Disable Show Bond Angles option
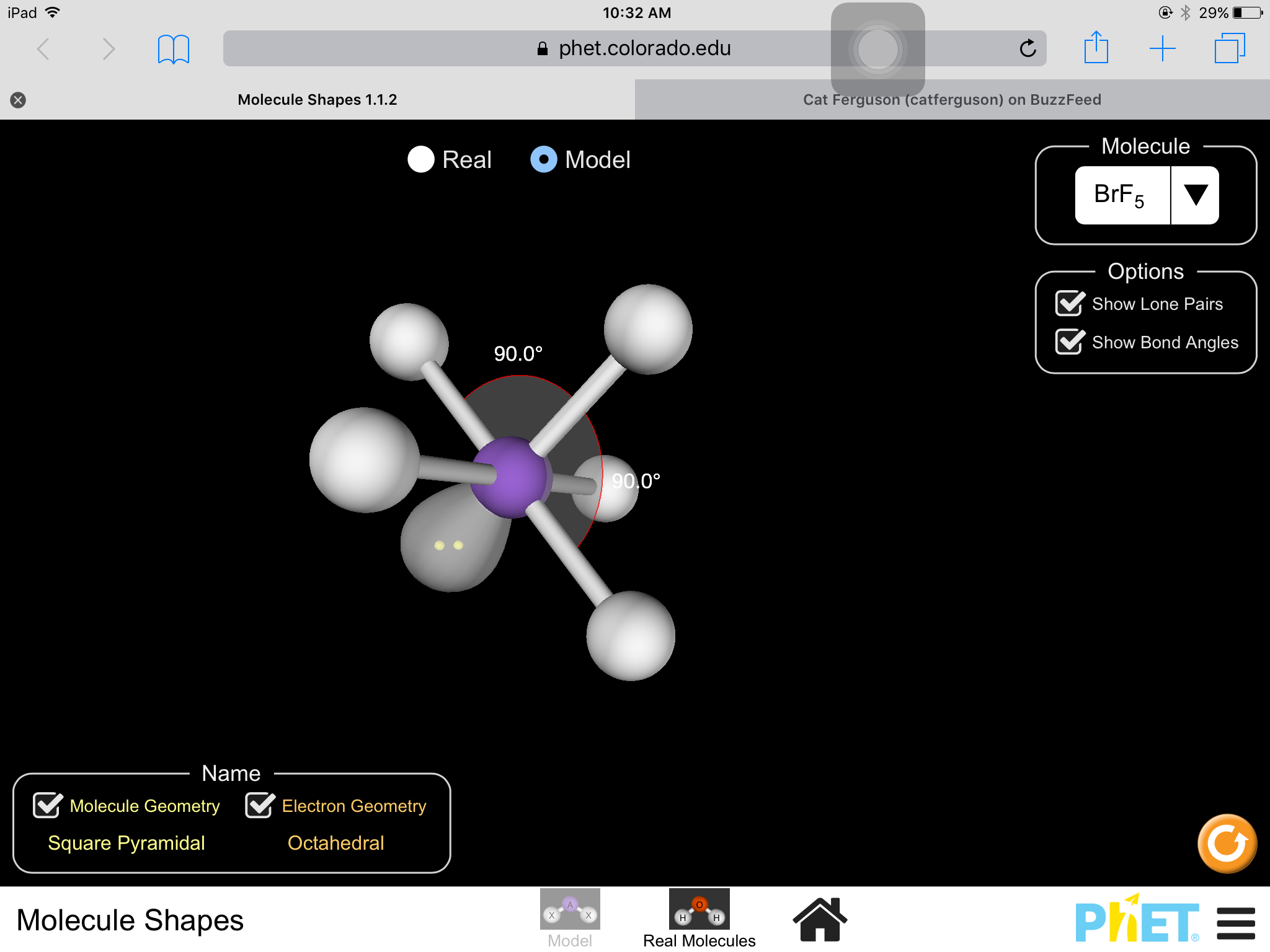 click(1070, 342)
